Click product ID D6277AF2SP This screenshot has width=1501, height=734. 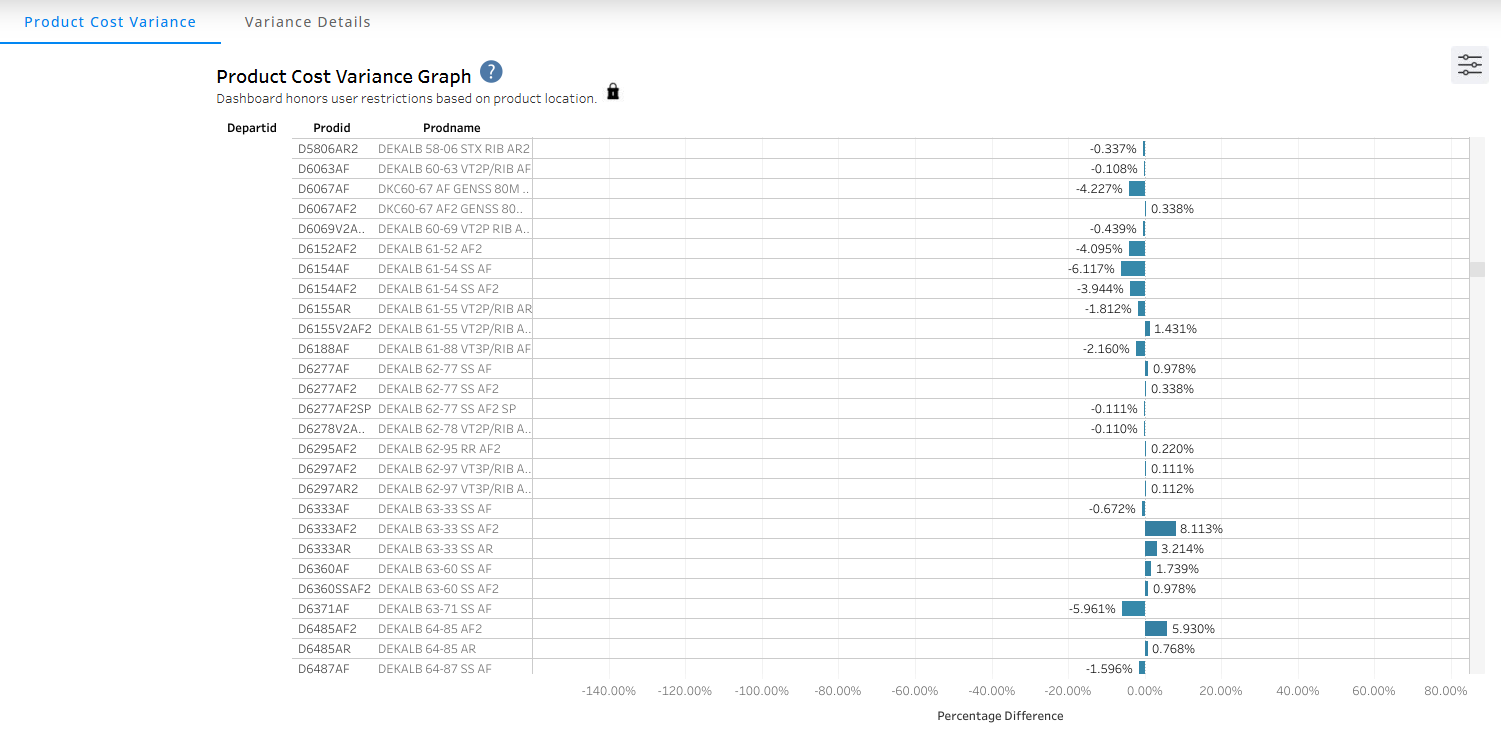(334, 409)
